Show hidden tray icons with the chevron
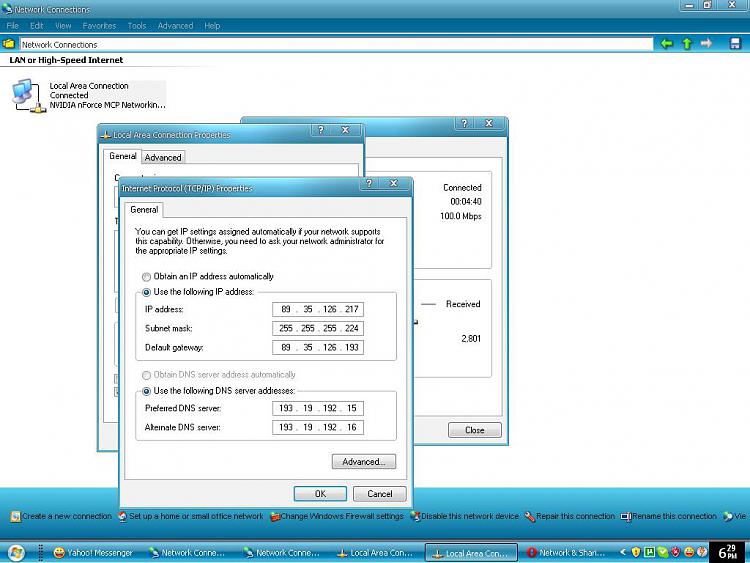The image size is (750, 563). point(623,552)
